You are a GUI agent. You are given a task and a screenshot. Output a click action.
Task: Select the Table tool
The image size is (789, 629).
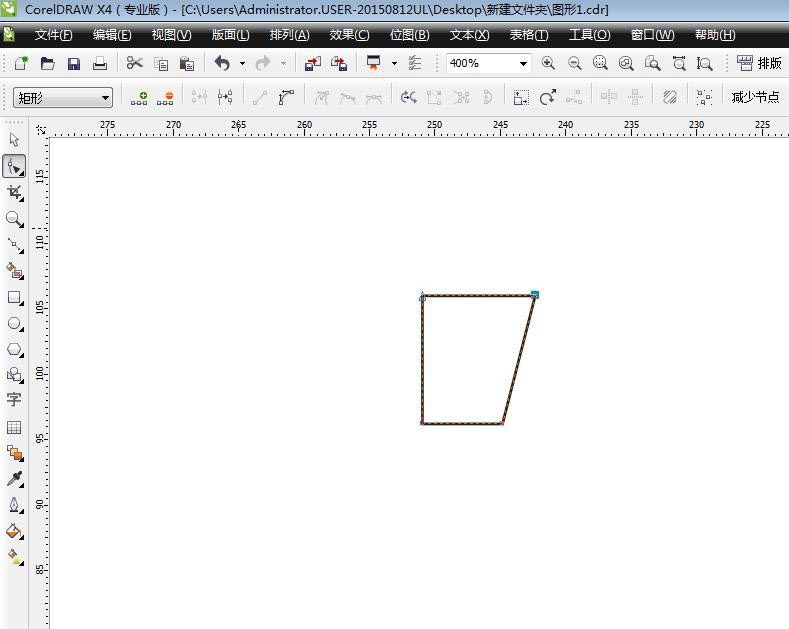pyautogui.click(x=14, y=427)
